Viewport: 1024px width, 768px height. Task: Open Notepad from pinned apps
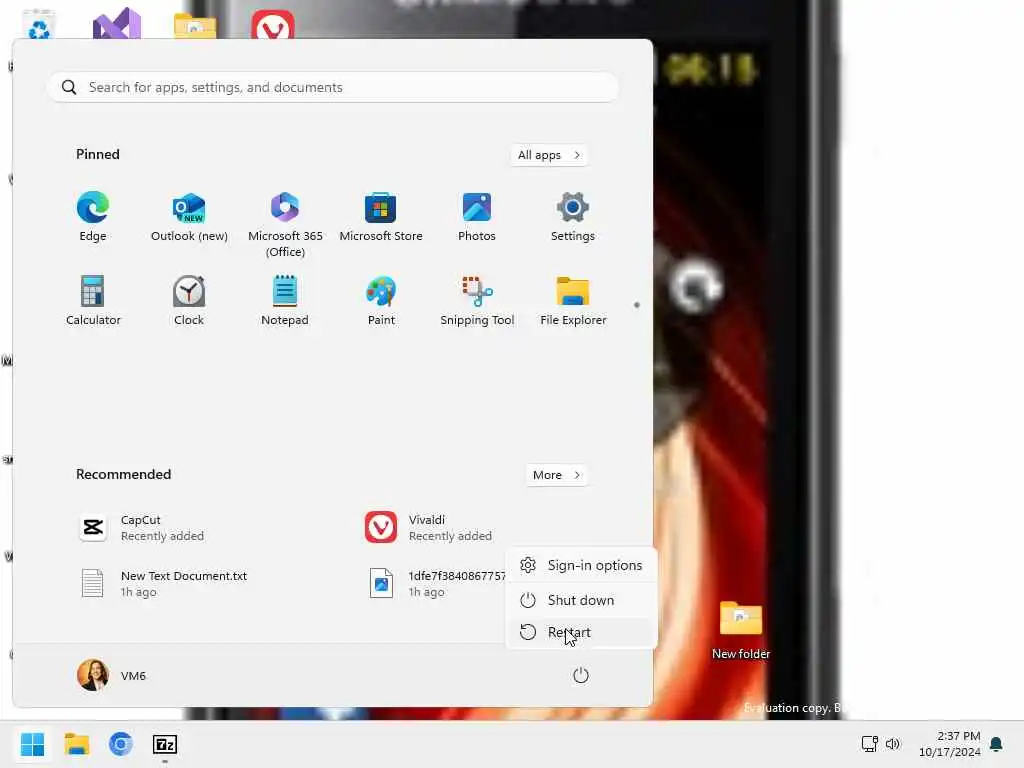click(285, 300)
